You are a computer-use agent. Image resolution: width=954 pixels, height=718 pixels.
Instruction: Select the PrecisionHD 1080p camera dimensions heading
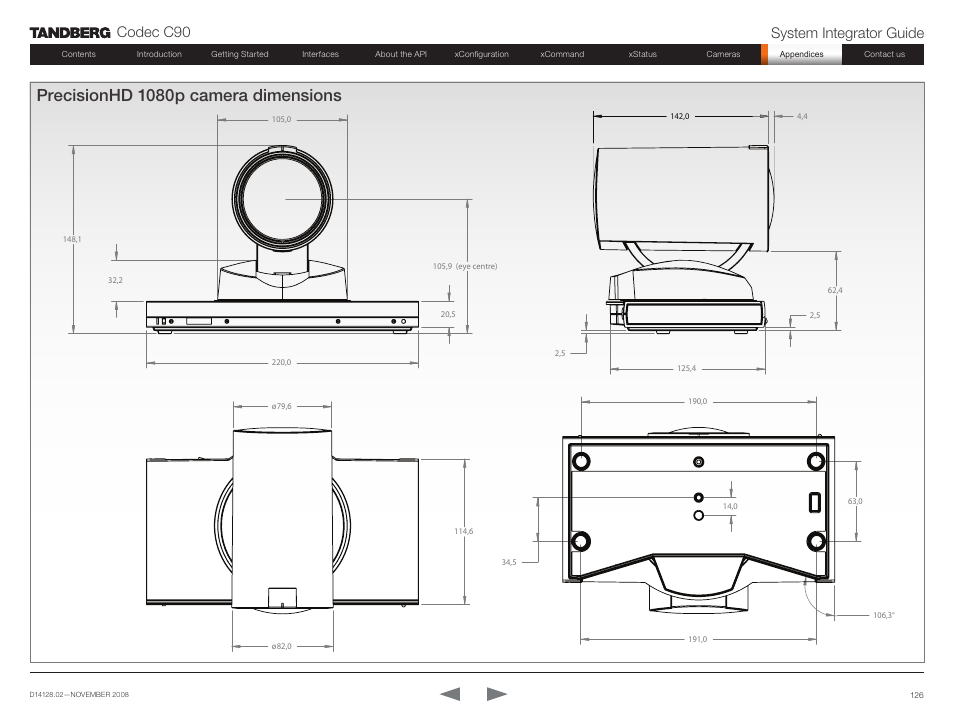tap(189, 96)
